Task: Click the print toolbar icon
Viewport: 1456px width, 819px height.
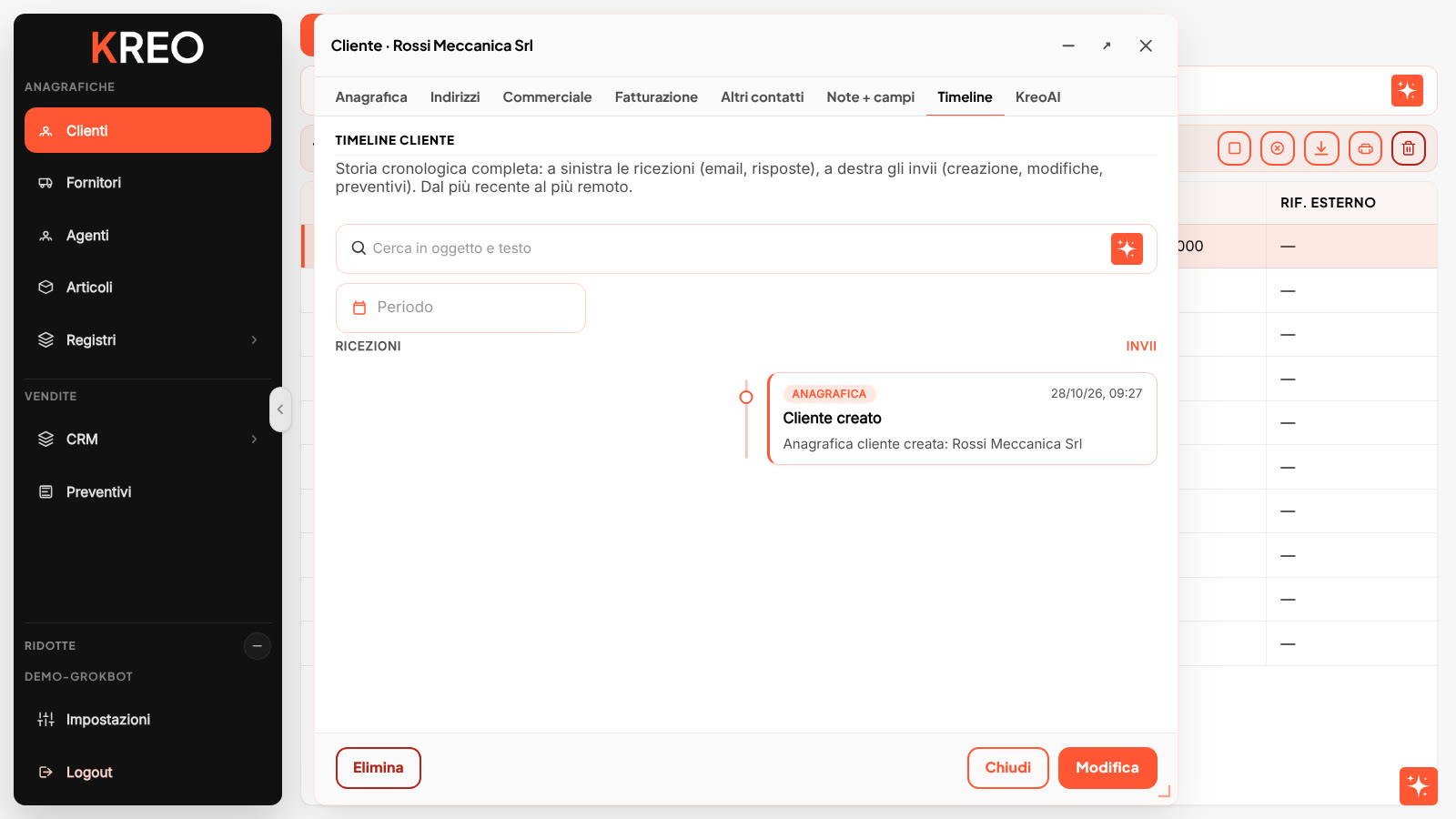Action: pyautogui.click(x=1365, y=148)
